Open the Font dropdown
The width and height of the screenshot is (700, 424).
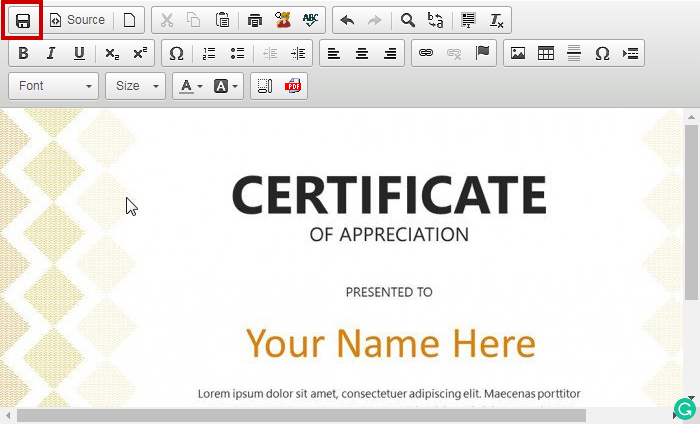(x=54, y=86)
